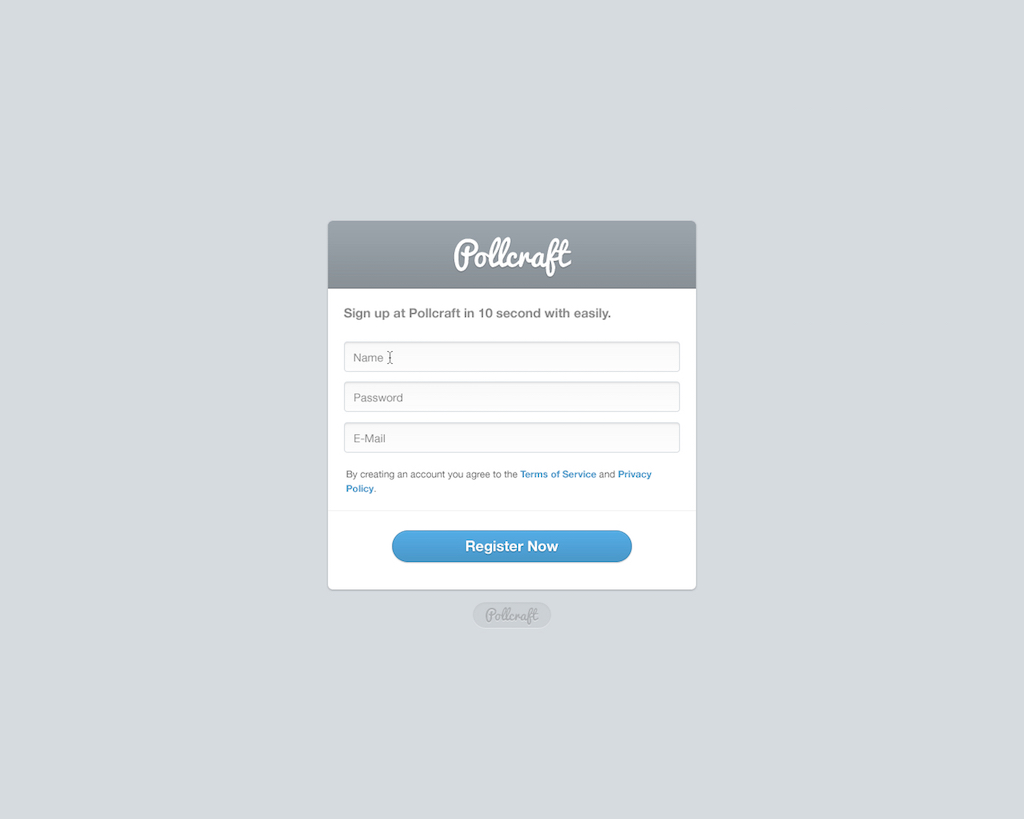The width and height of the screenshot is (1024, 819).
Task: Click the small Pollcraft footer badge
Action: point(512,615)
